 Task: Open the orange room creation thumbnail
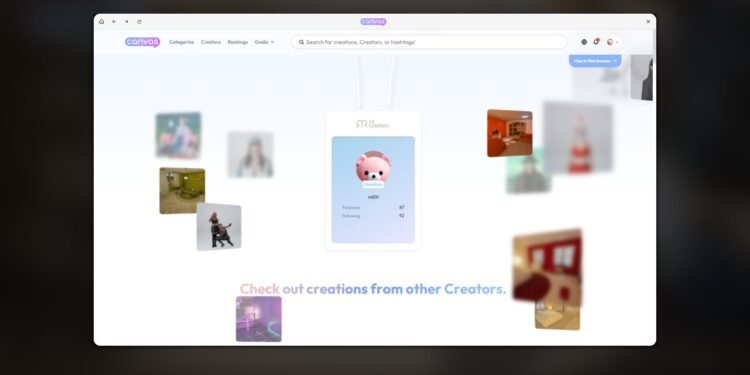[509, 133]
